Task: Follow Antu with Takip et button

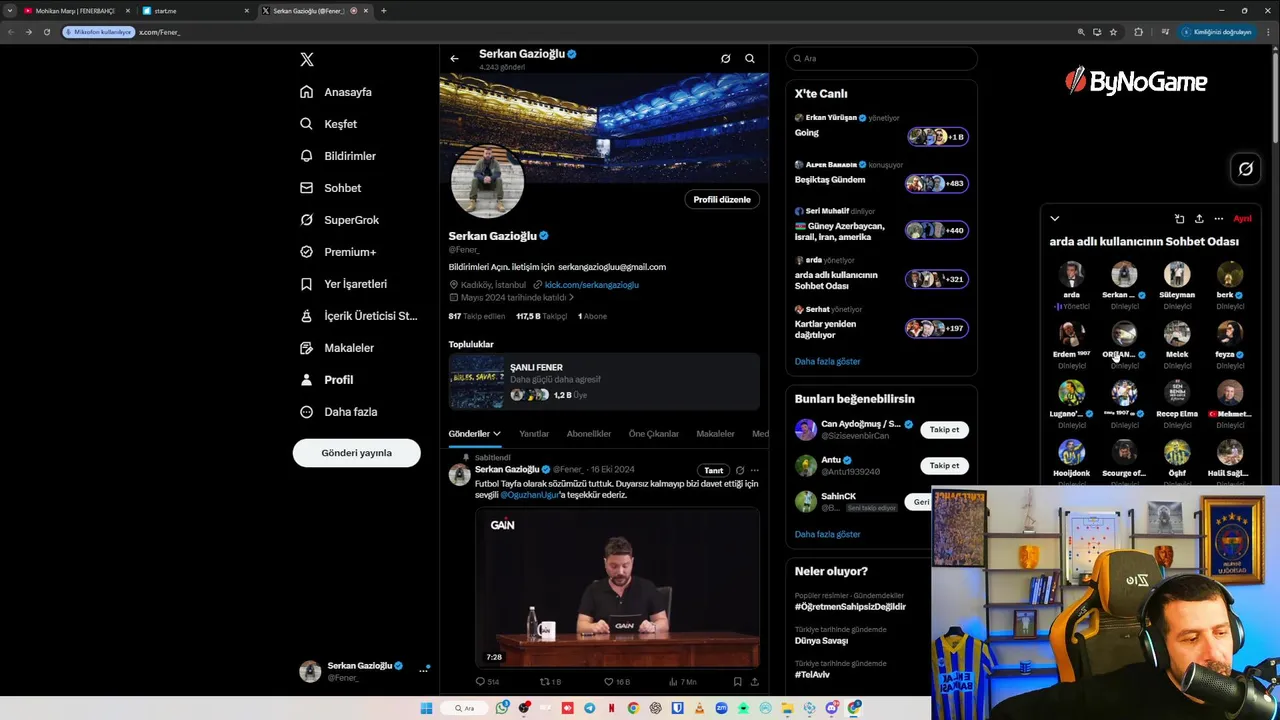Action: [944, 465]
